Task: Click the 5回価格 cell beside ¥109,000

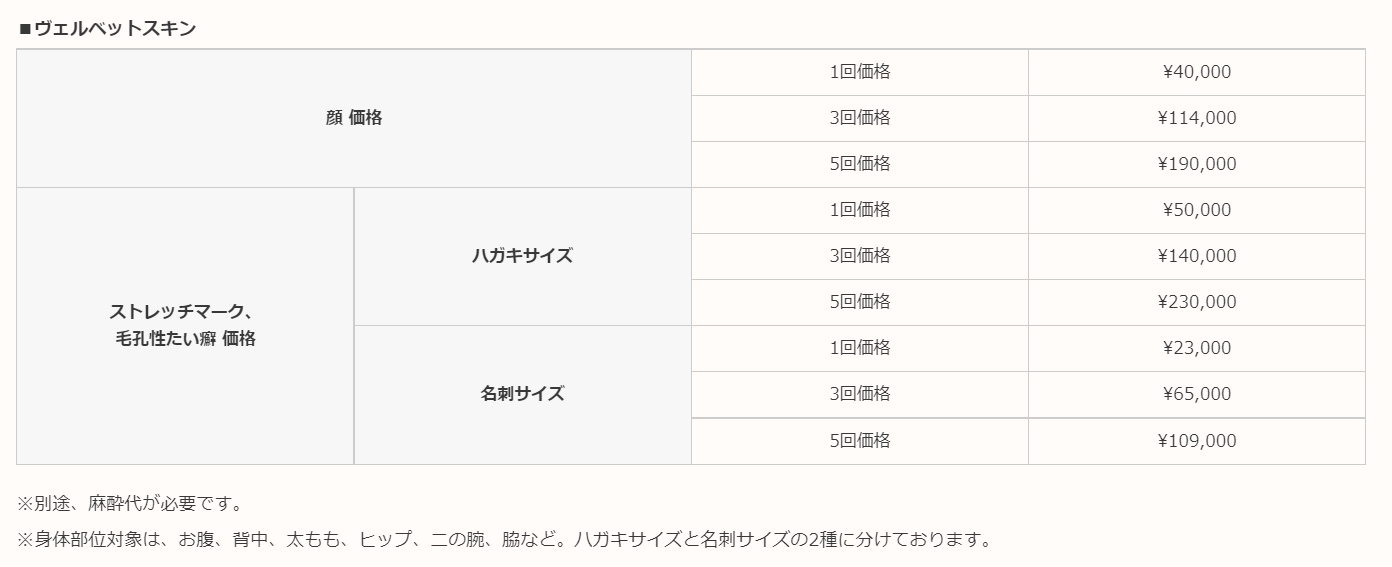Action: point(860,441)
